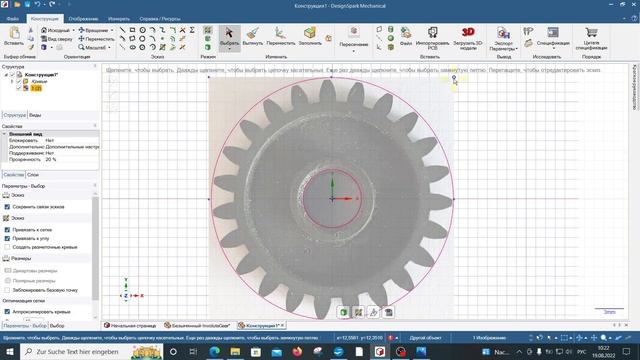
Task: Select the Ellipse sketch tool
Action: [132, 47]
